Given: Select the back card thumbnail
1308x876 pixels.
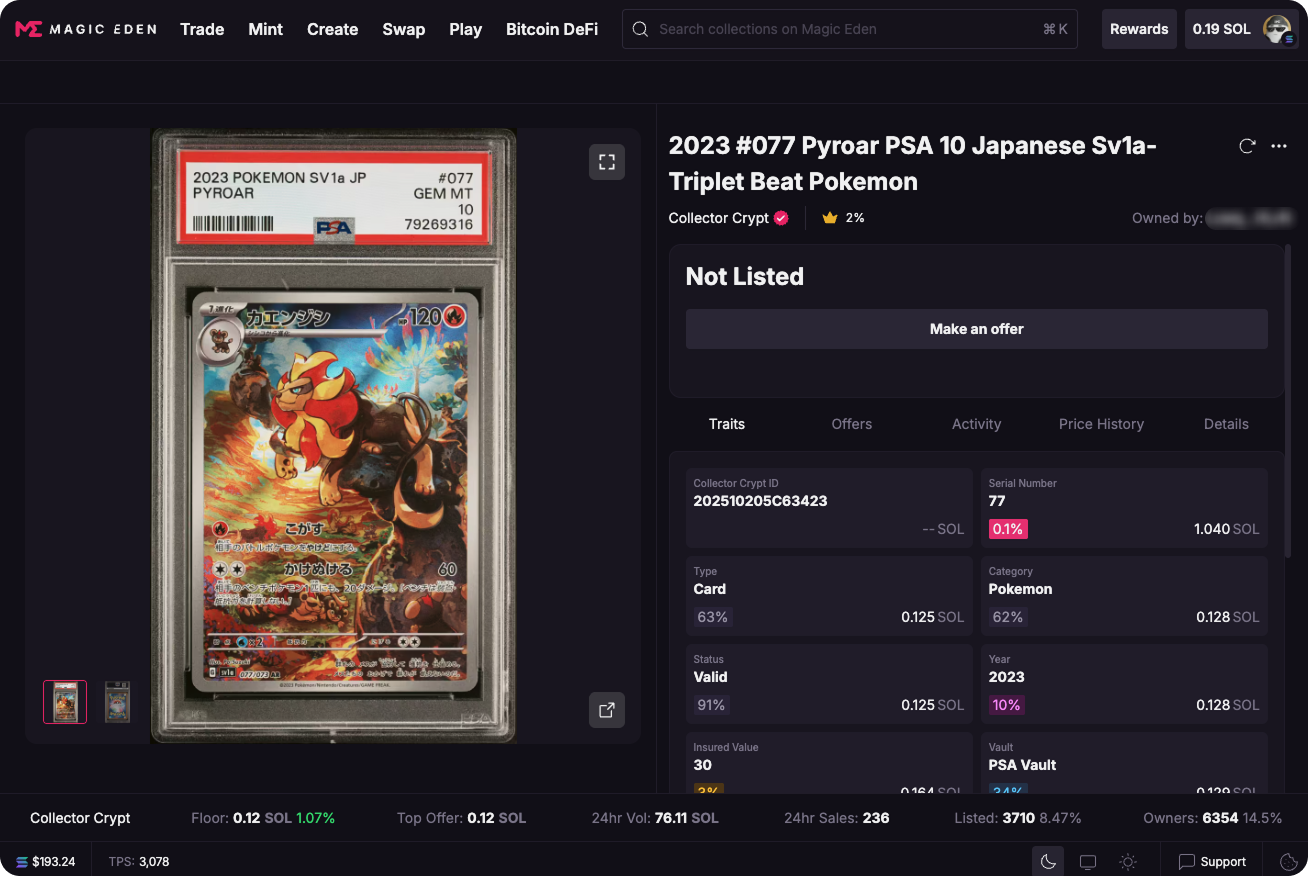Looking at the screenshot, I should 118,701.
